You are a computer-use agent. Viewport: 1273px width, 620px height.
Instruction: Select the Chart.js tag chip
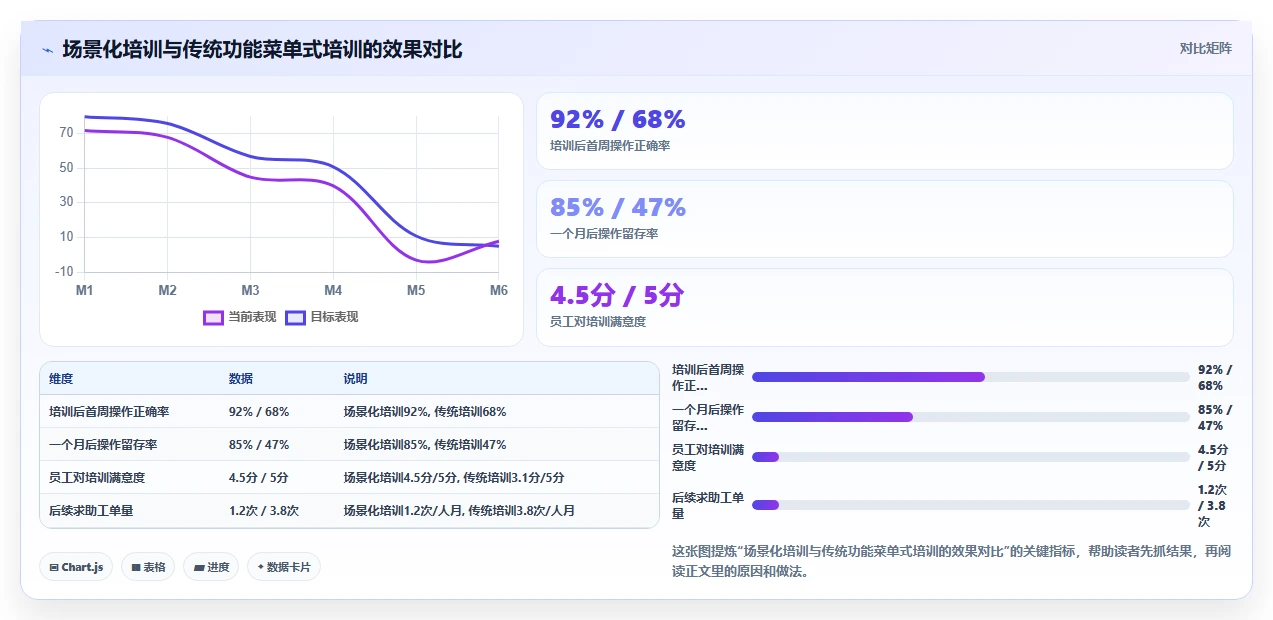[76, 567]
